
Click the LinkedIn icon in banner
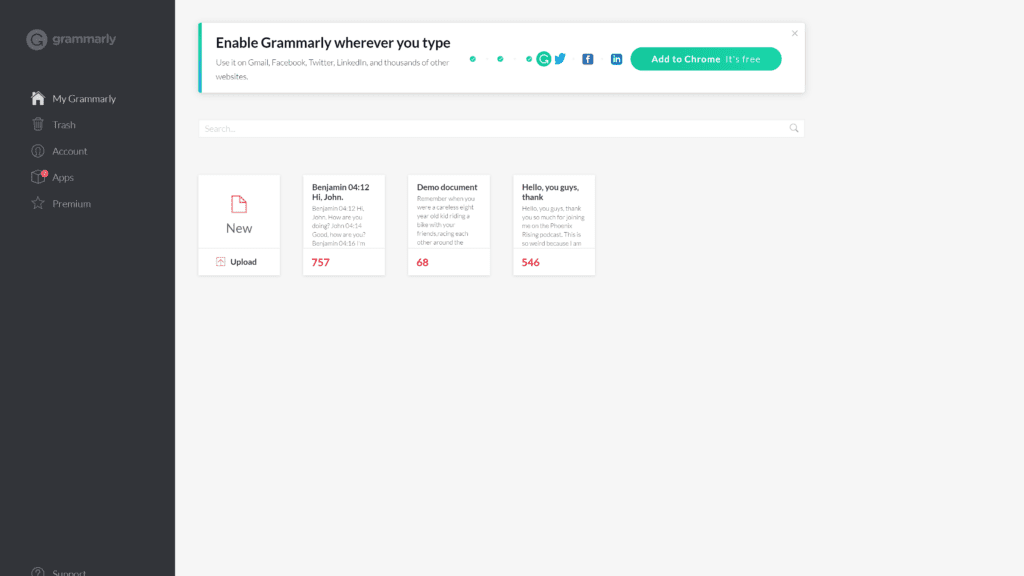(616, 59)
